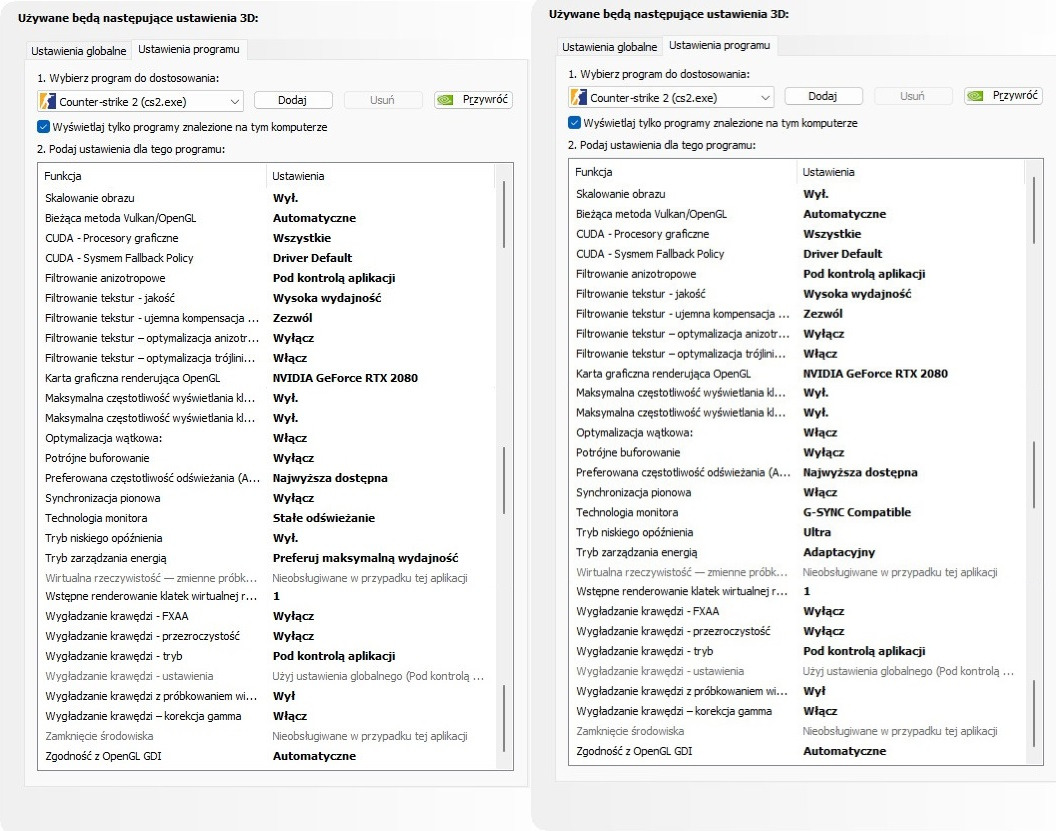Click Wygładzanie krawędzi - przezroczystość in left panel
The width and height of the screenshot is (1056, 831).
[267, 636]
